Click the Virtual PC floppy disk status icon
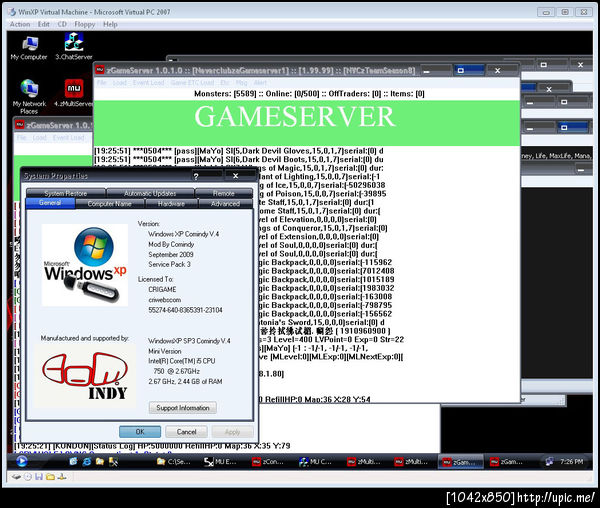The image size is (600, 508). point(39,477)
